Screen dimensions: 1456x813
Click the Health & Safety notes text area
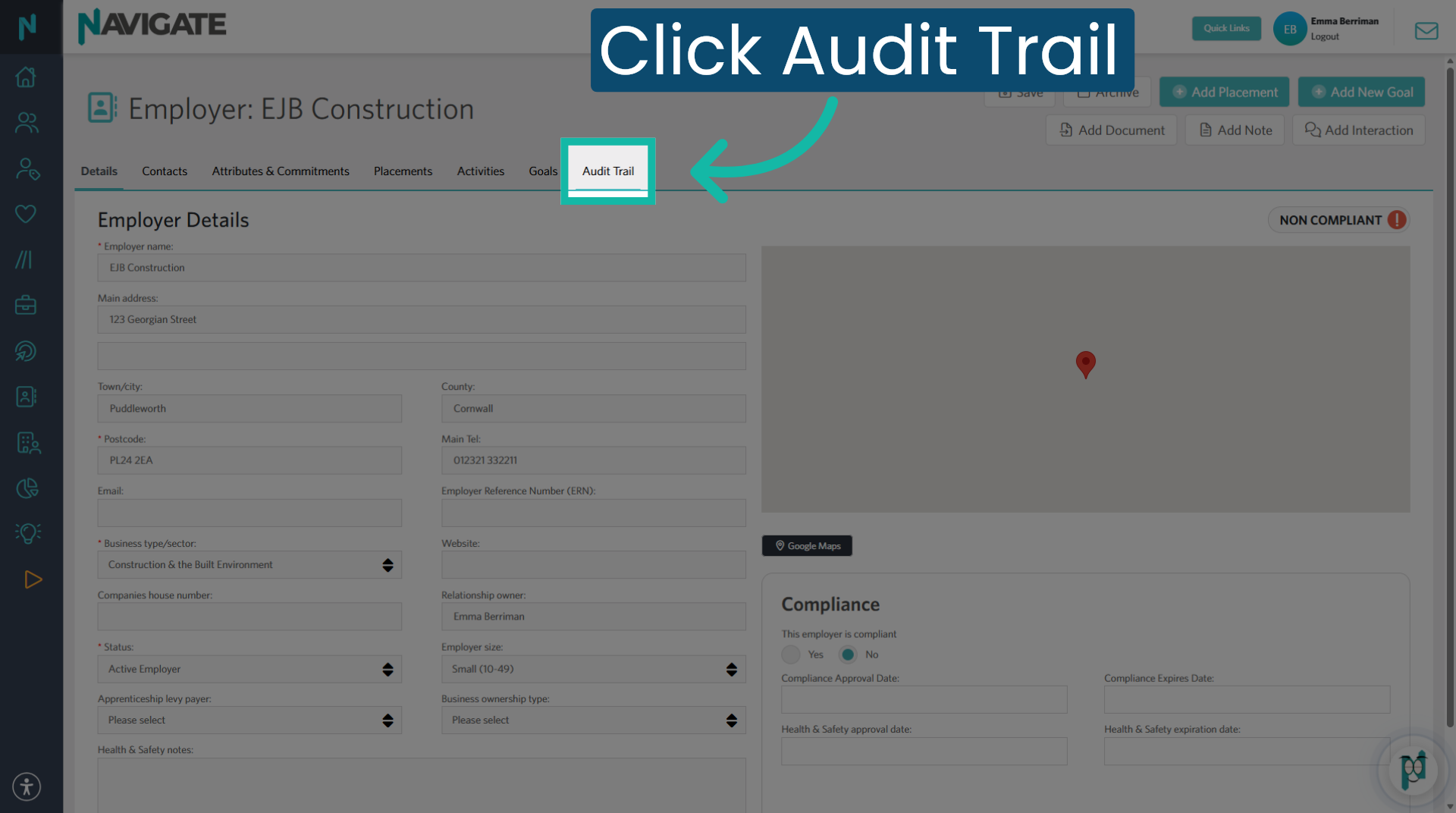pyautogui.click(x=422, y=786)
